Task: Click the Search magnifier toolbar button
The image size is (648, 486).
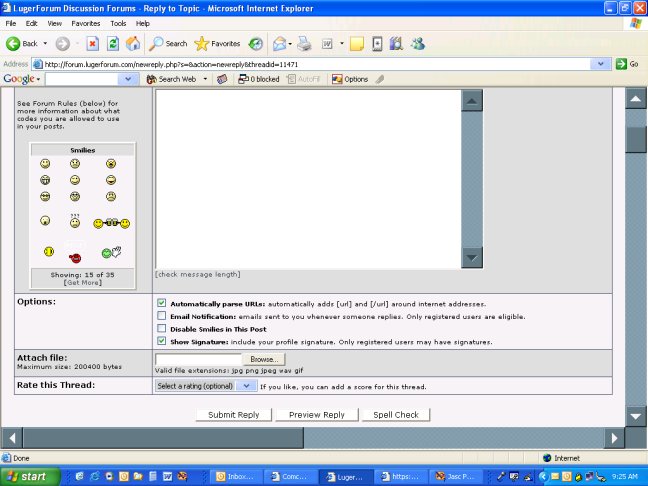Action: [168, 44]
